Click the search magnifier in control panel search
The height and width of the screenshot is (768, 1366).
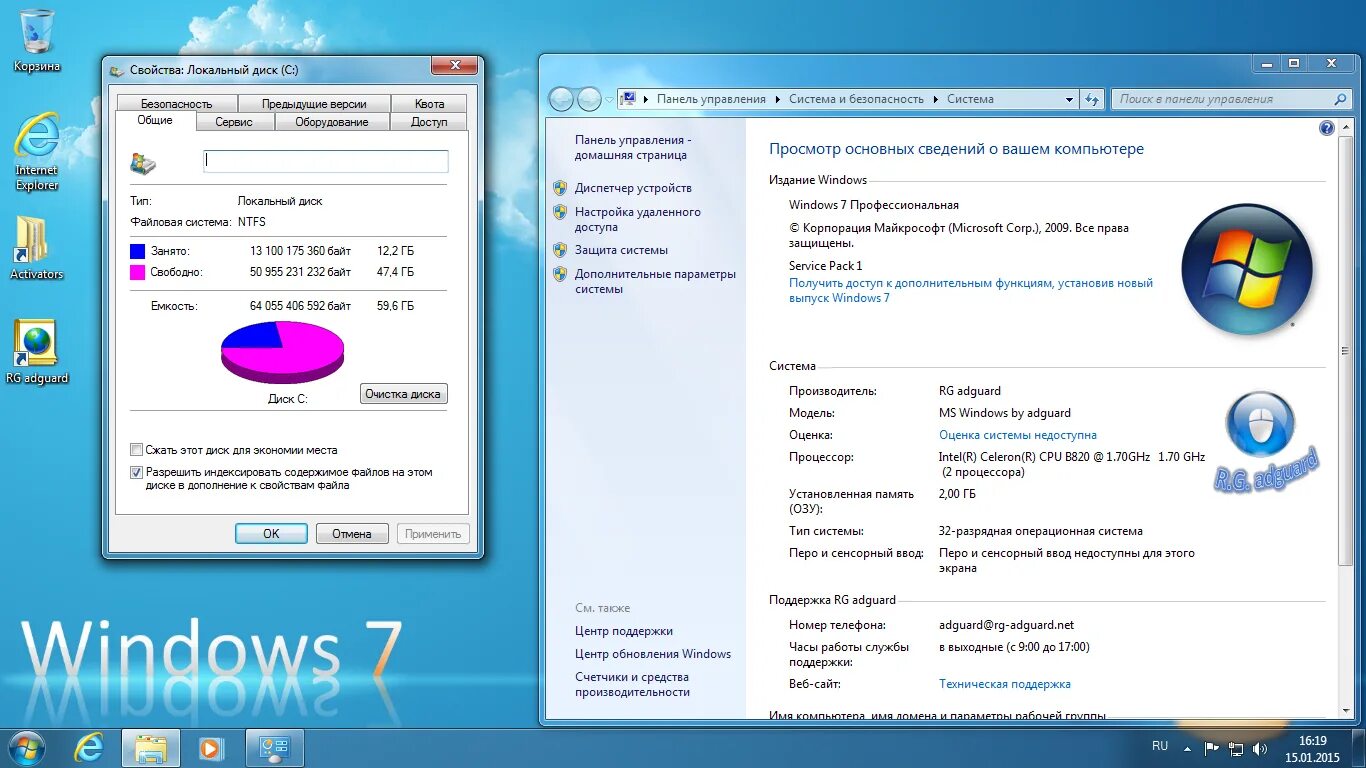(1341, 99)
